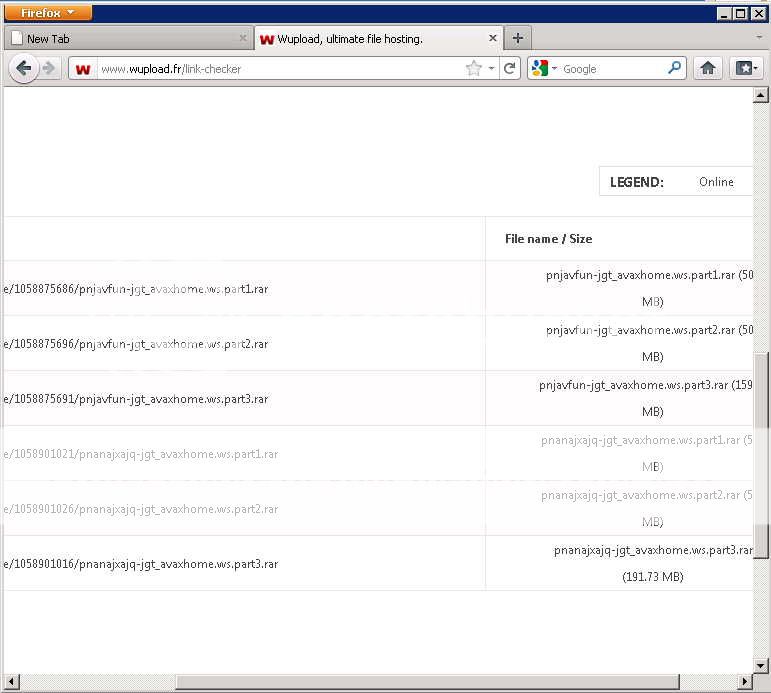771x693 pixels.
Task: Close the Wupload tab
Action: 493,38
